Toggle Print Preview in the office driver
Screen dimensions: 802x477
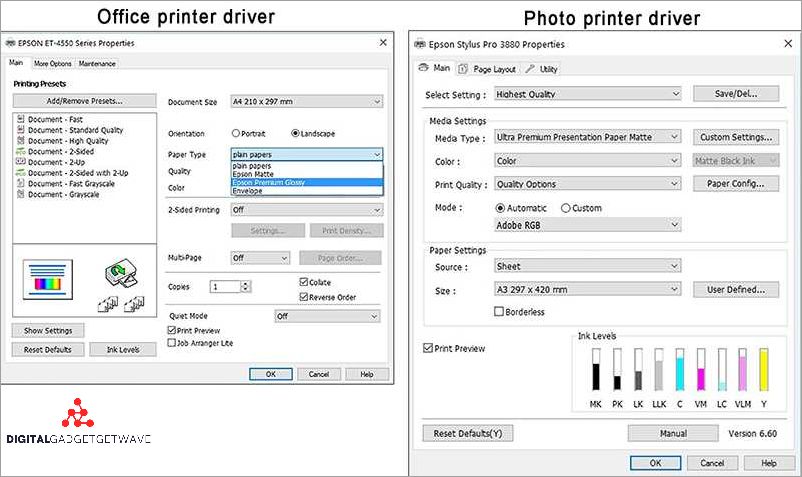(x=172, y=330)
